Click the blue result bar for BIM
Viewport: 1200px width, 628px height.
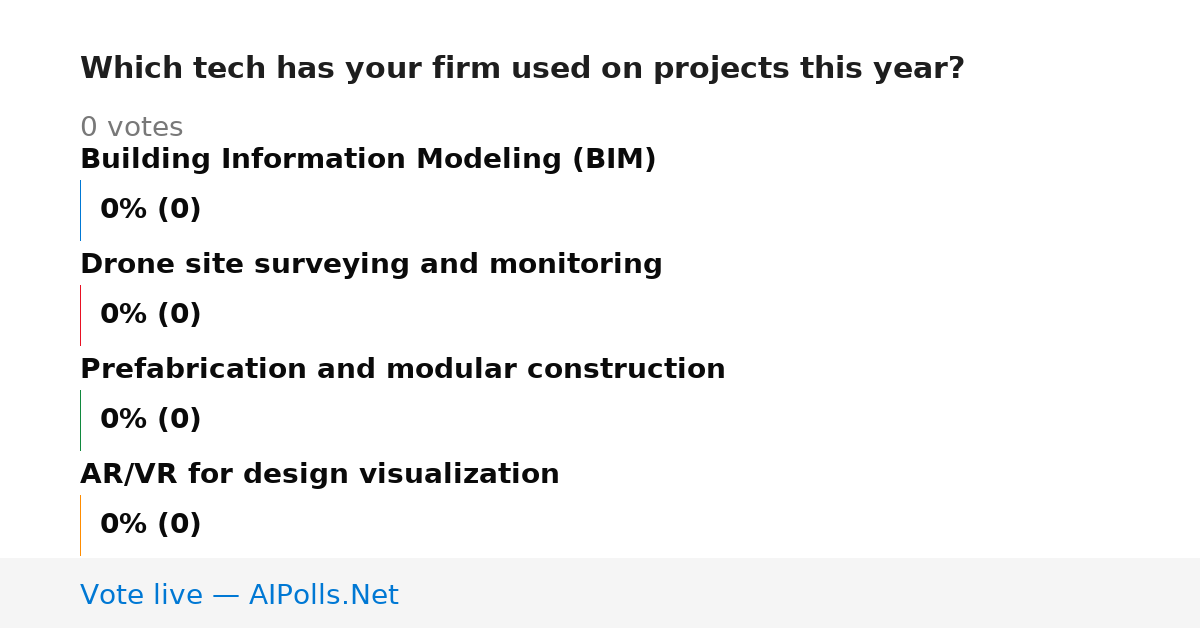coord(80,210)
